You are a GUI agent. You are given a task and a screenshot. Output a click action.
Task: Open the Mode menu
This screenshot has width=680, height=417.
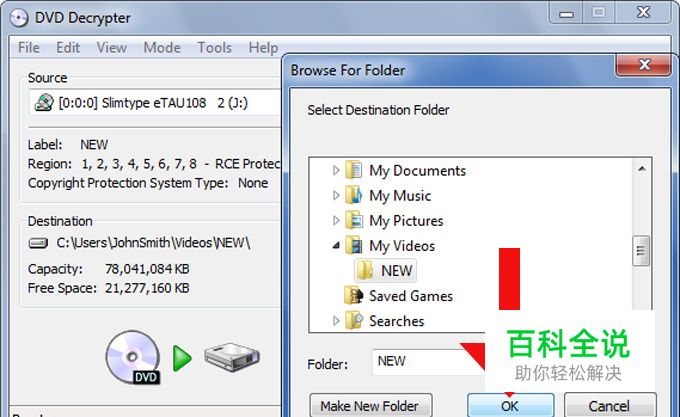coord(162,47)
